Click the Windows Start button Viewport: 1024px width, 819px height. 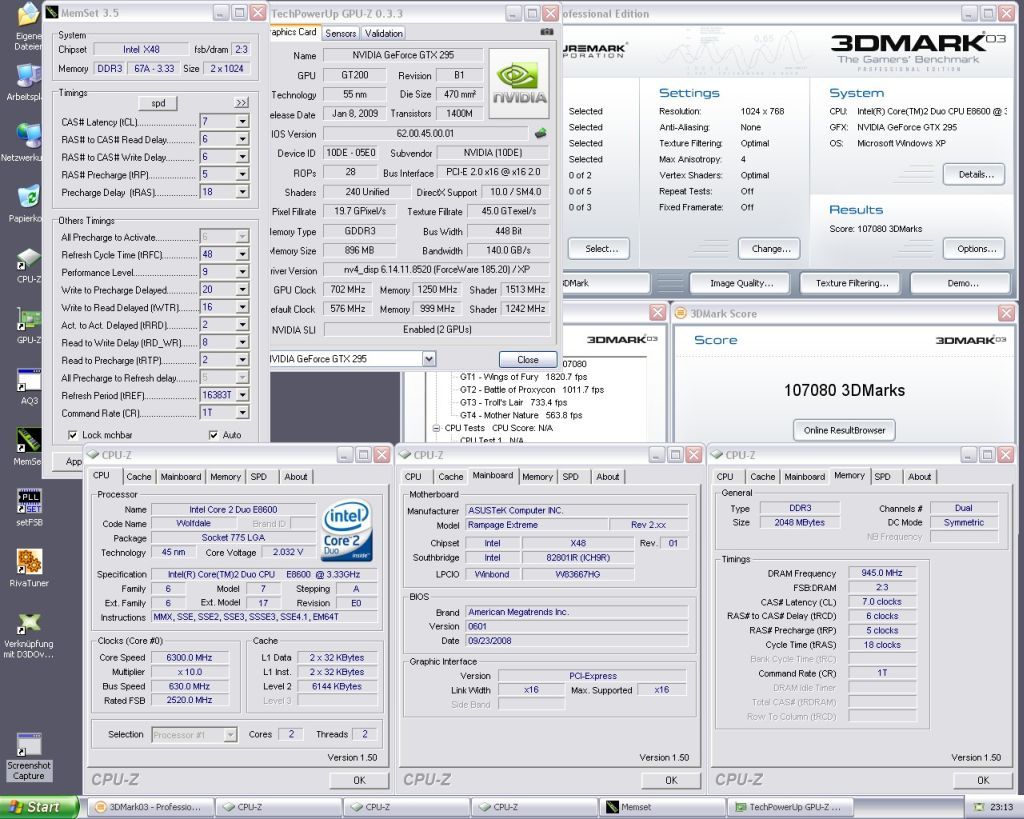[x=39, y=807]
